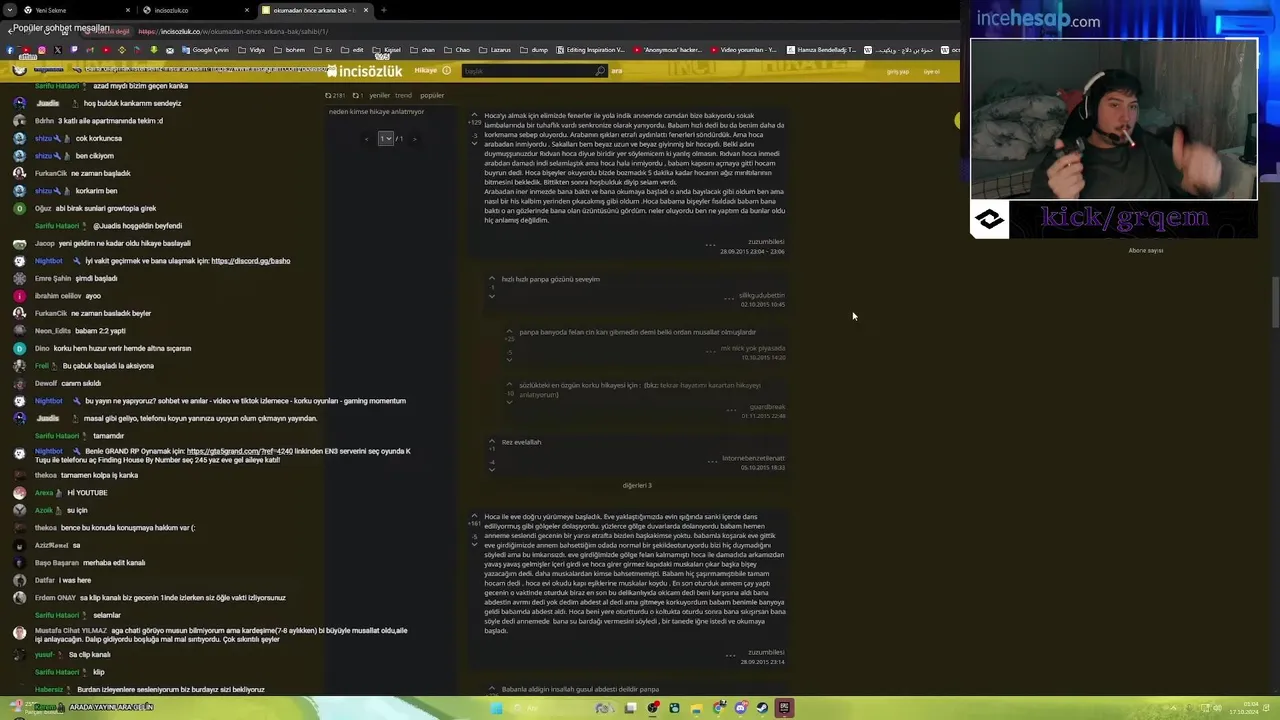Open 'Editing Inspiration V...' bookmark
The height and width of the screenshot is (720, 1280).
point(590,50)
